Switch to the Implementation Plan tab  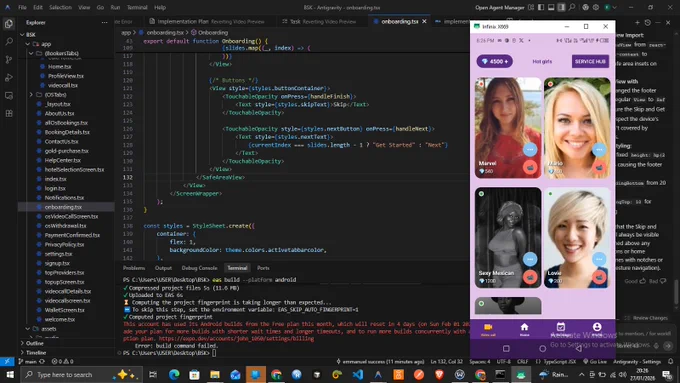click(206, 21)
